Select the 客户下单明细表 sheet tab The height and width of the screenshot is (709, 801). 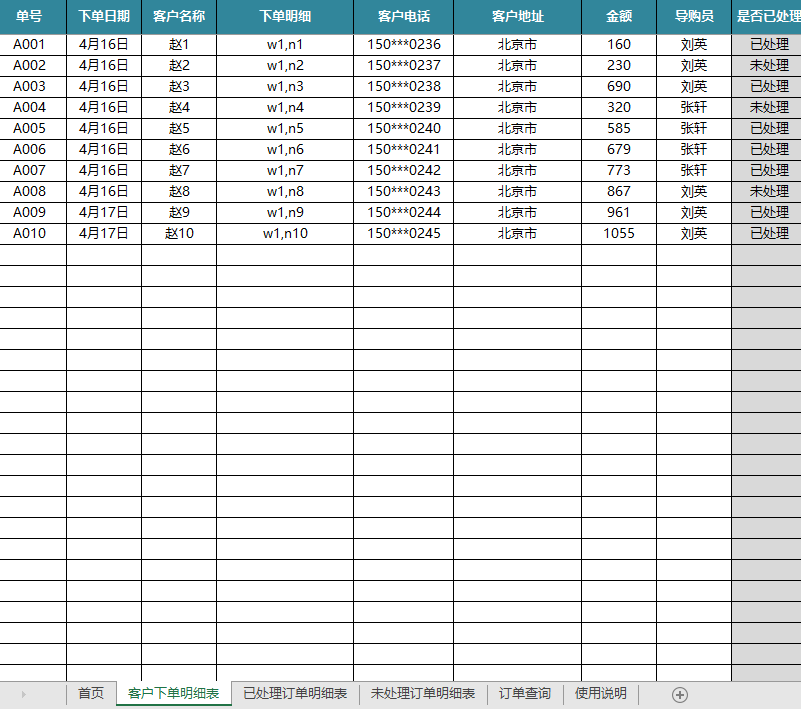point(174,693)
